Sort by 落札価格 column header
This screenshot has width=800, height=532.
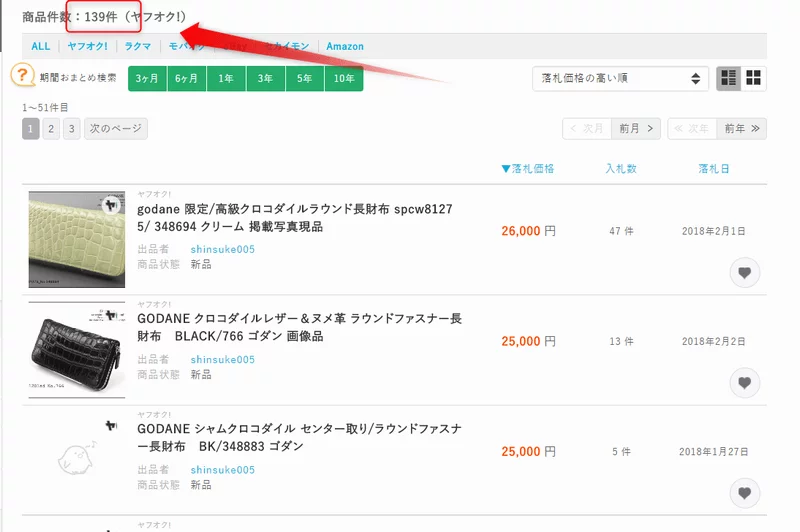point(528,169)
